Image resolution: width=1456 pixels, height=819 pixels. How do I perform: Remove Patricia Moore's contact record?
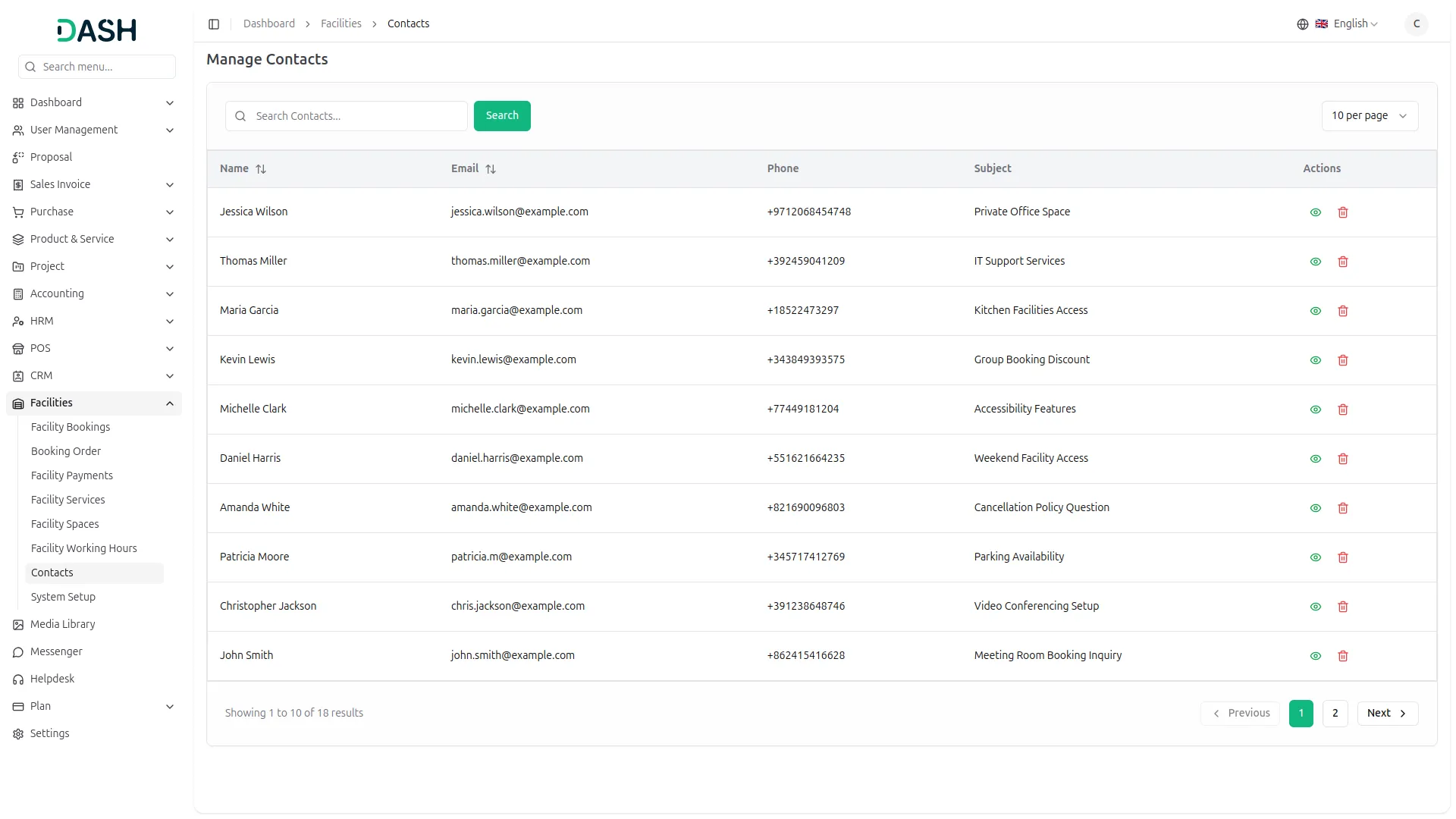(x=1343, y=557)
